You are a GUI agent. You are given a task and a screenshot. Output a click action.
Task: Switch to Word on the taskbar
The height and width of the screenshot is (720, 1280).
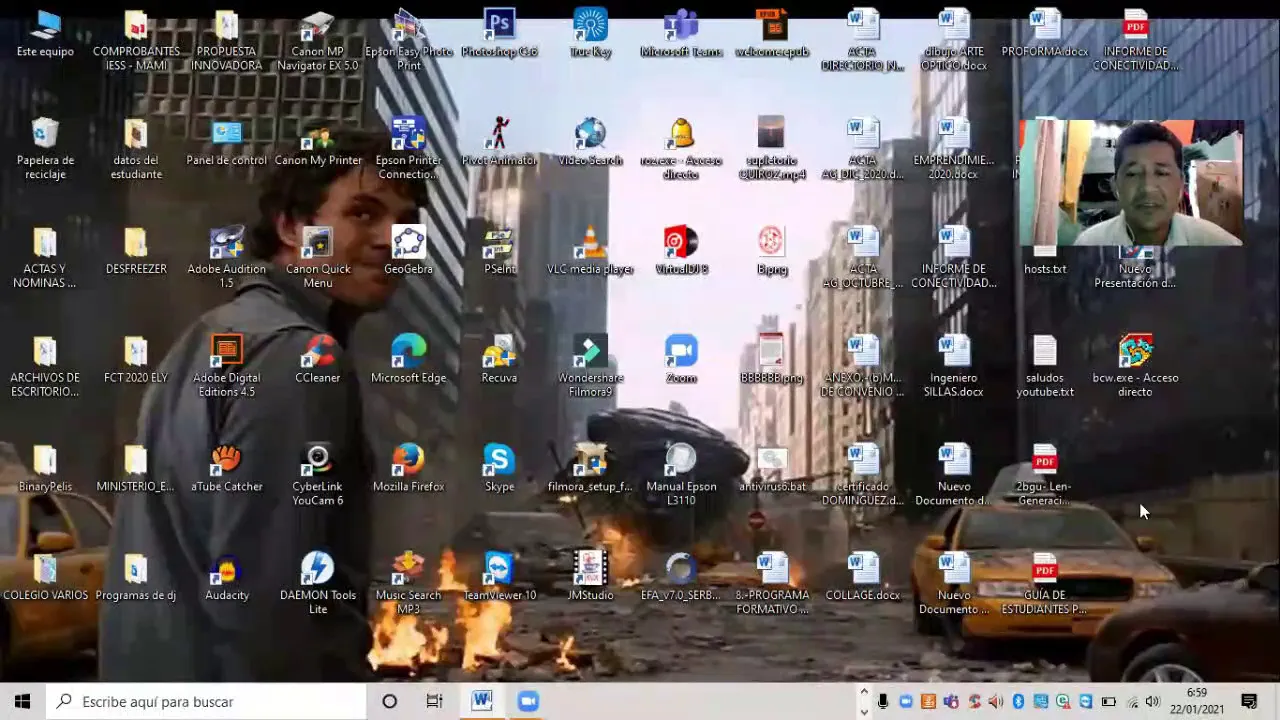pyautogui.click(x=482, y=701)
